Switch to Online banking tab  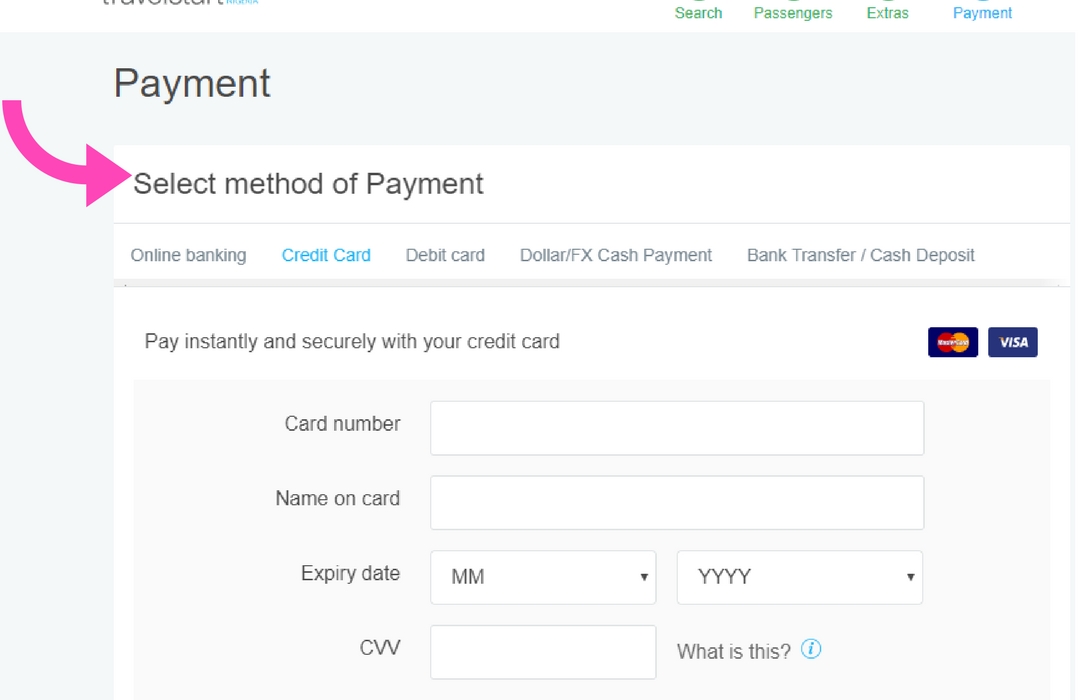[188, 255]
